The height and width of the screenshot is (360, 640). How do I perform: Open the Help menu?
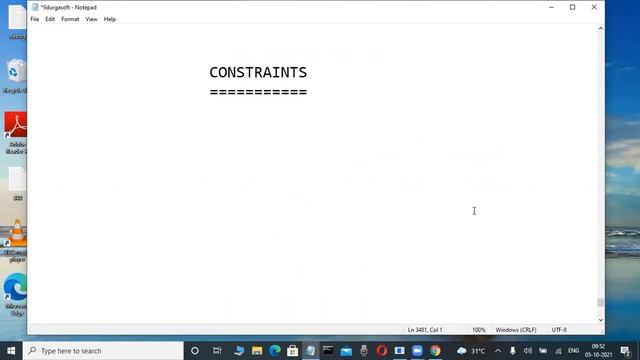[110, 19]
